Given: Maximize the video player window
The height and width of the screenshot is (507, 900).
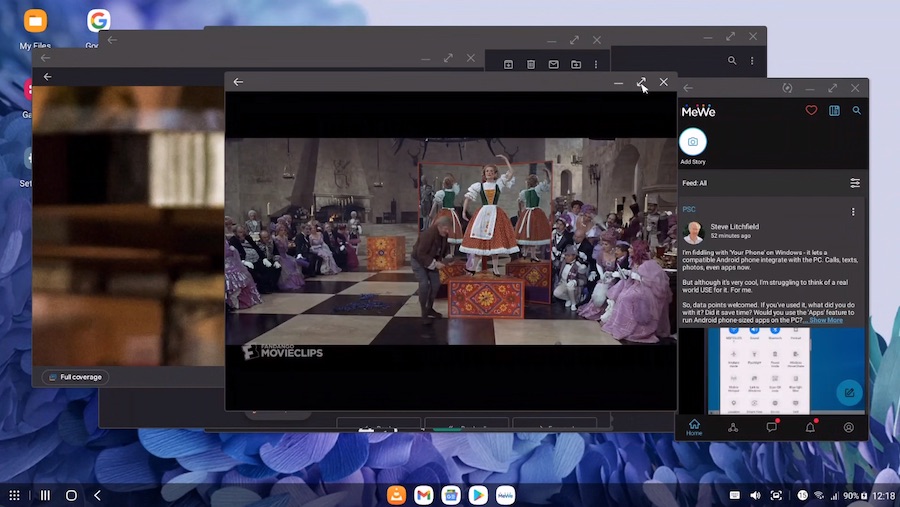Looking at the screenshot, I should (x=641, y=82).
